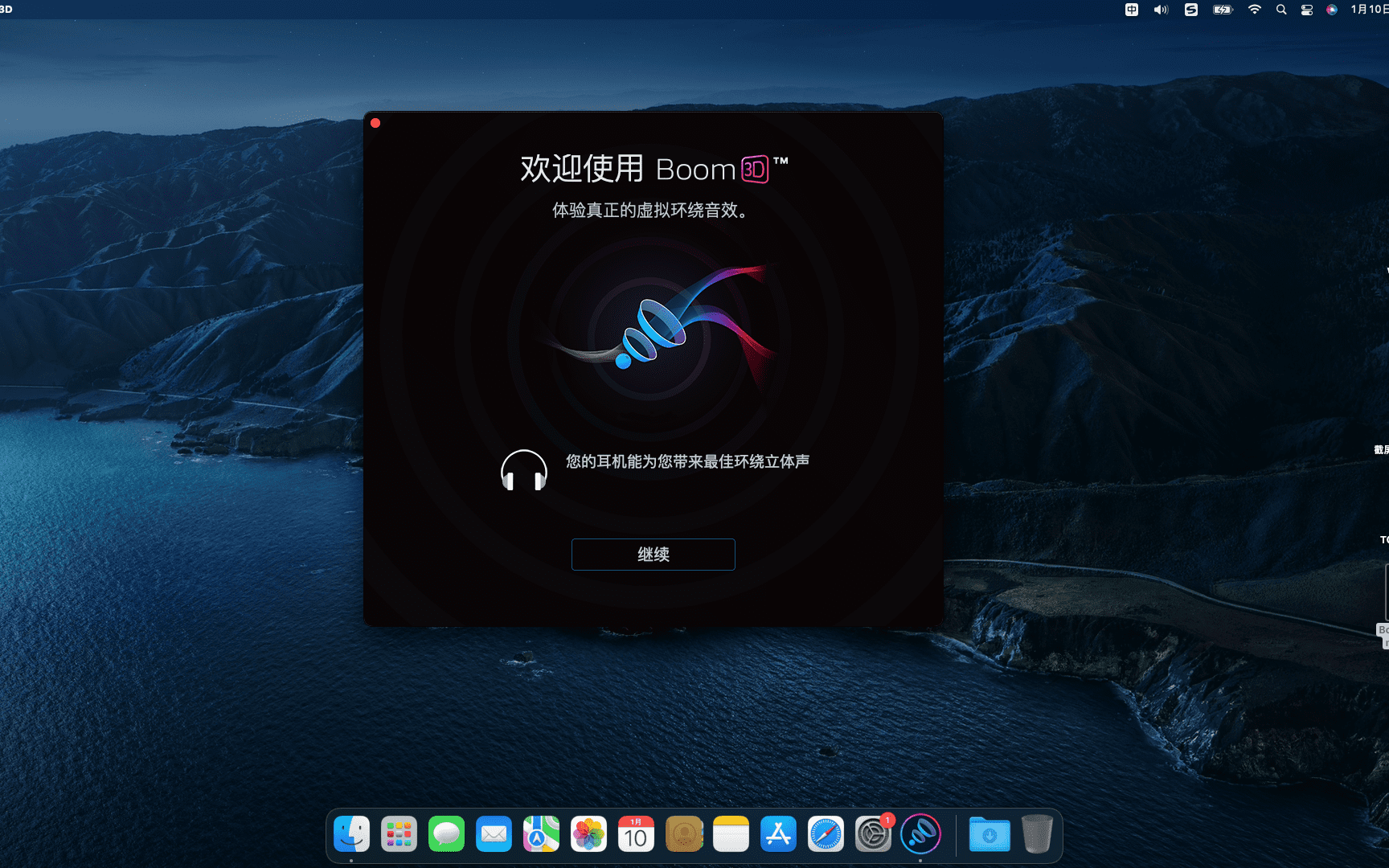
Task: Click the 继续 button in Boom 3D
Action: pos(653,555)
